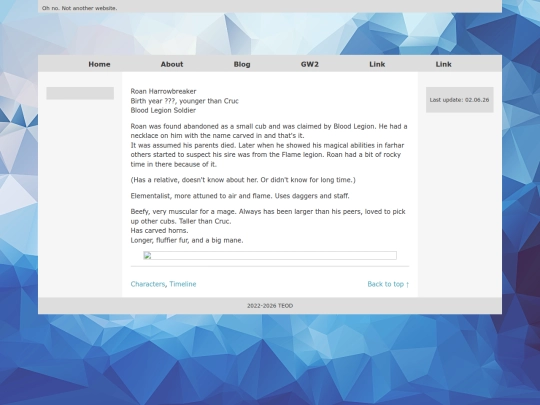Click the last Link nav item
This screenshot has width=540, height=405.
click(443, 64)
